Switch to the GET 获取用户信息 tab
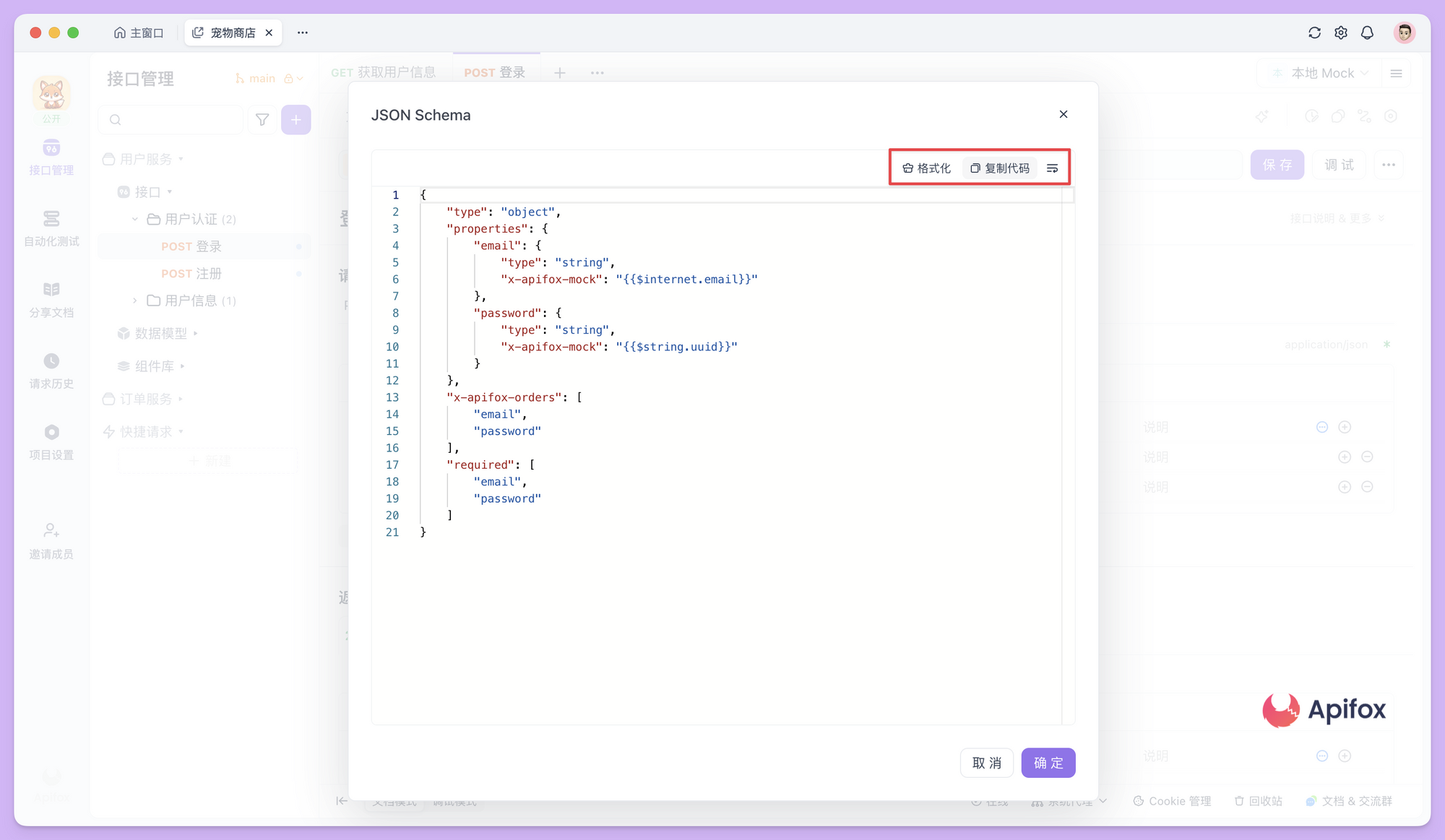 384,72
